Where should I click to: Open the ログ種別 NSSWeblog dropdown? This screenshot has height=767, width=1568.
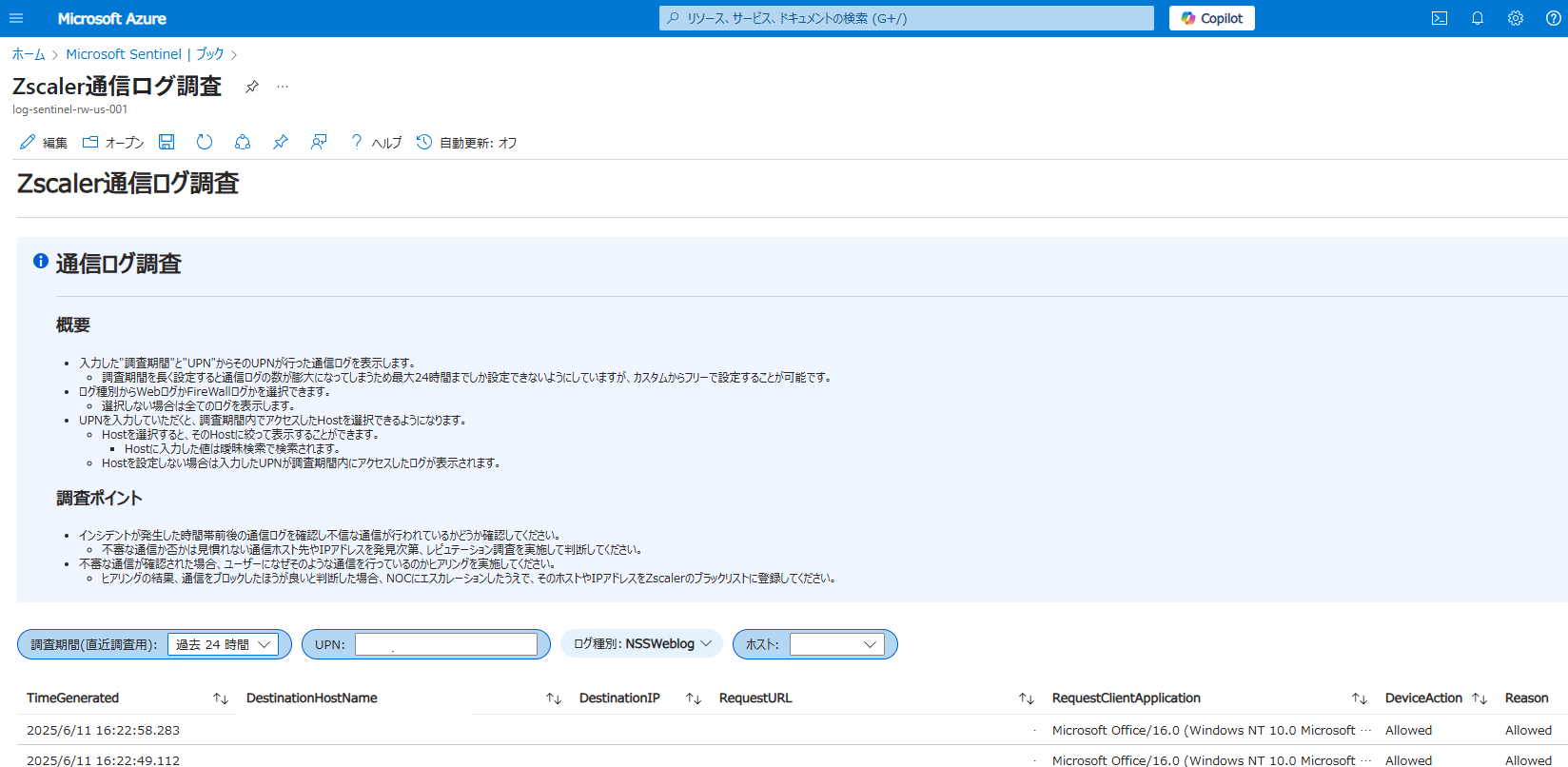pyautogui.click(x=642, y=644)
